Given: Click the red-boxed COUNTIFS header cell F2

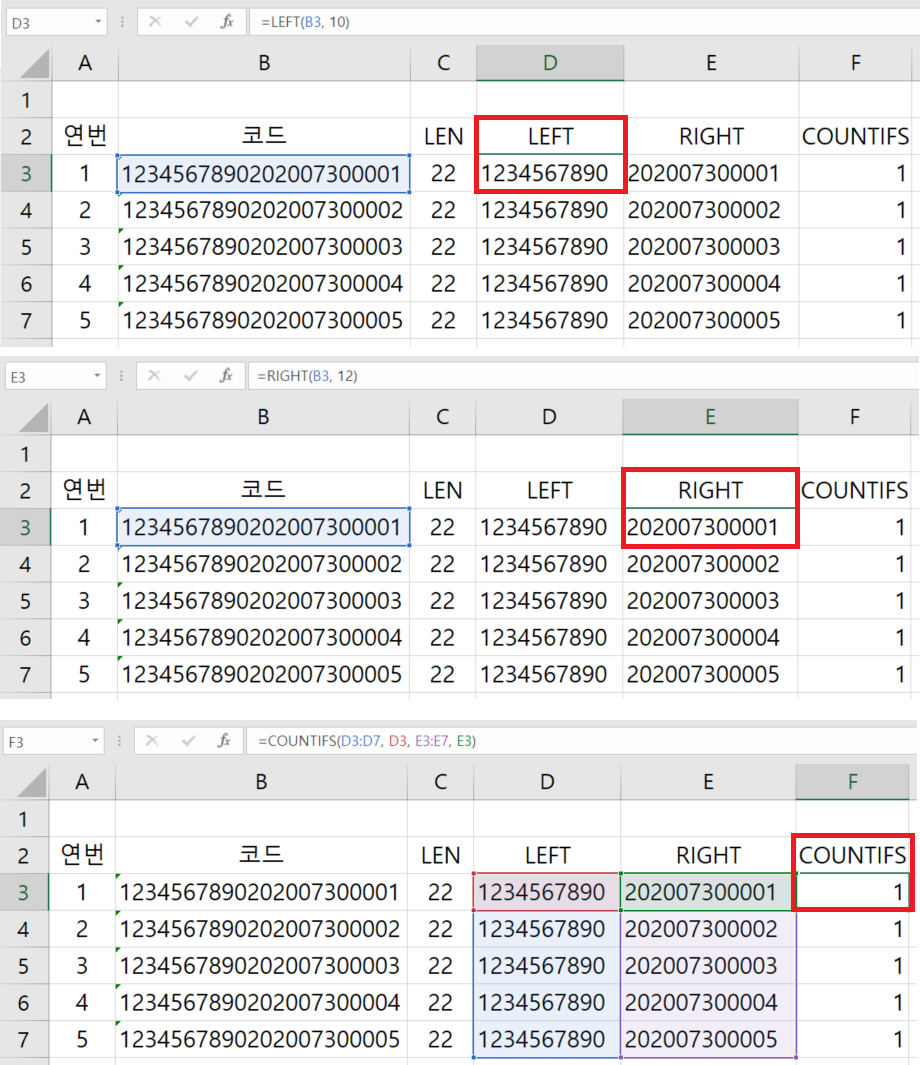Looking at the screenshot, I should pyautogui.click(x=853, y=855).
